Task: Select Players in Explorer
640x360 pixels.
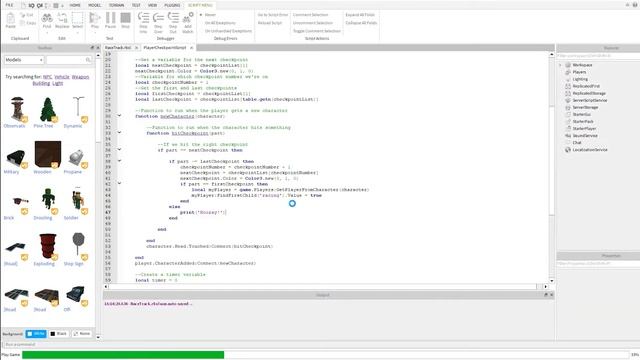Action: [x=579, y=72]
